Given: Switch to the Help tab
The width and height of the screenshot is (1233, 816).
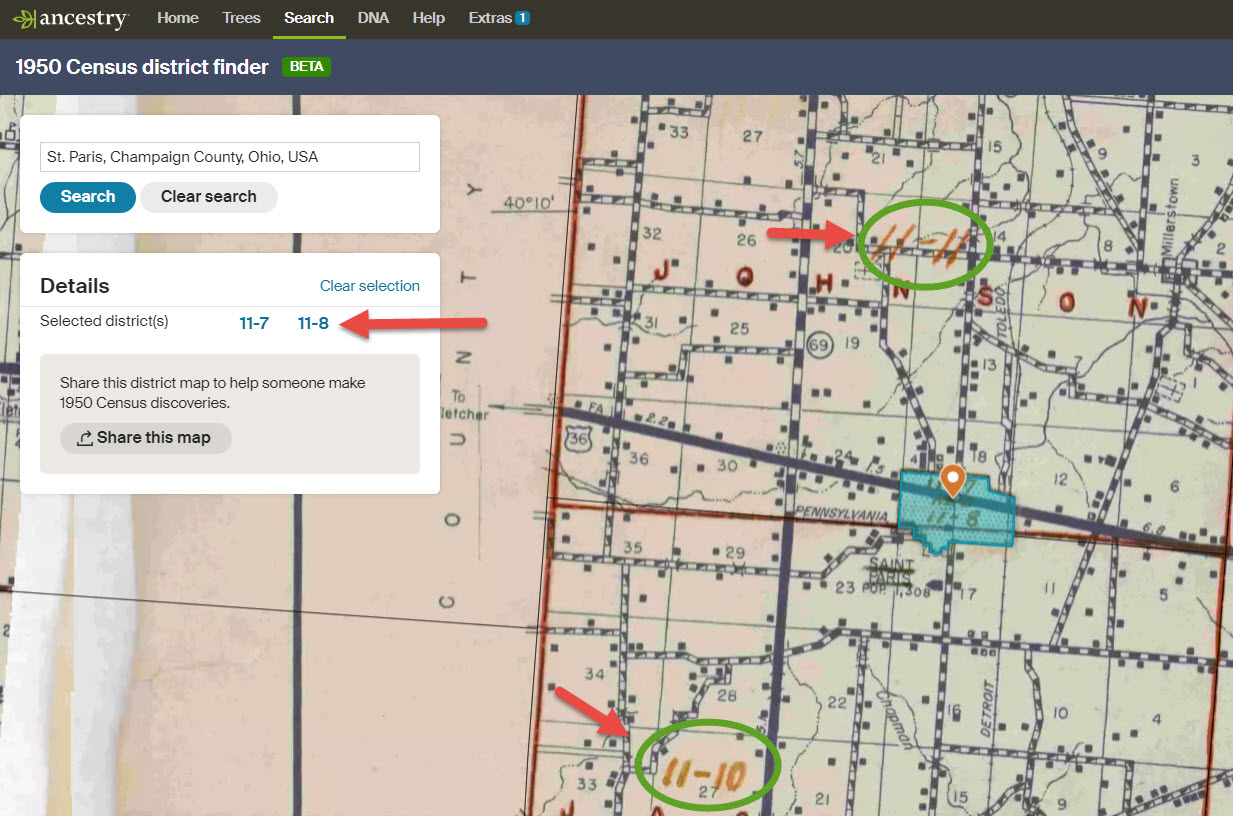Looking at the screenshot, I should 428,17.
